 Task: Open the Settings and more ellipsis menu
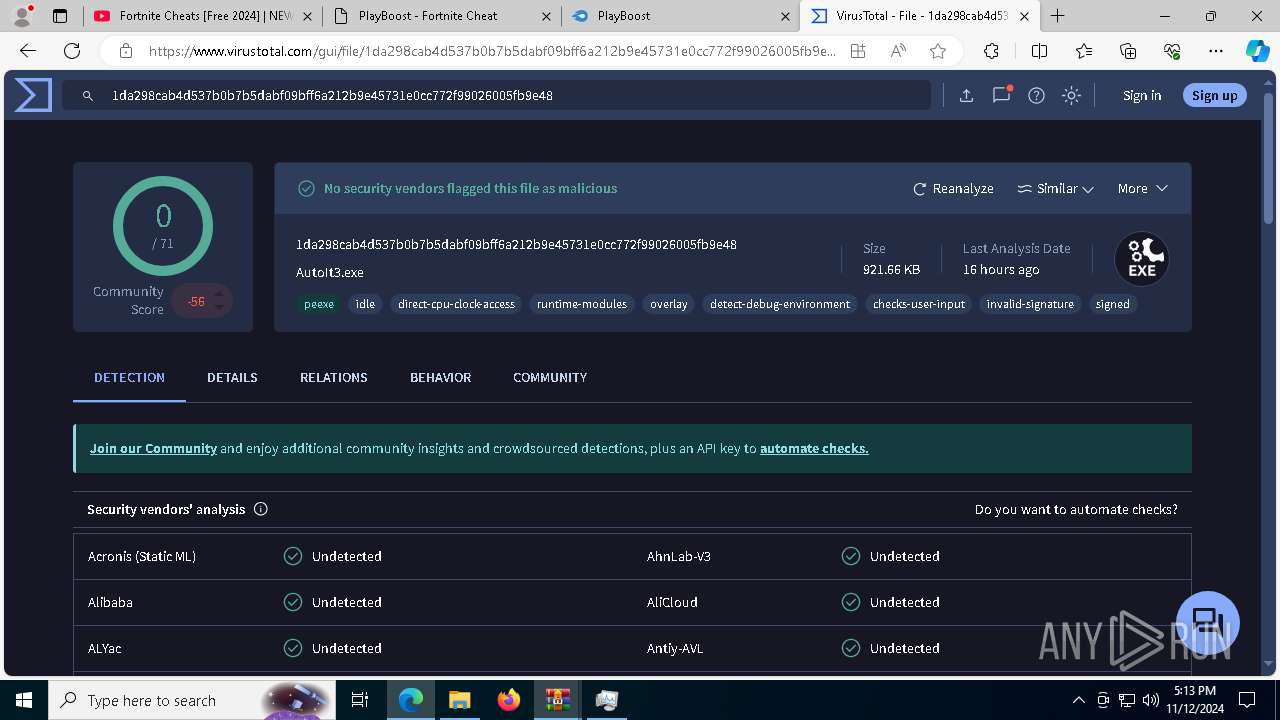point(1216,51)
